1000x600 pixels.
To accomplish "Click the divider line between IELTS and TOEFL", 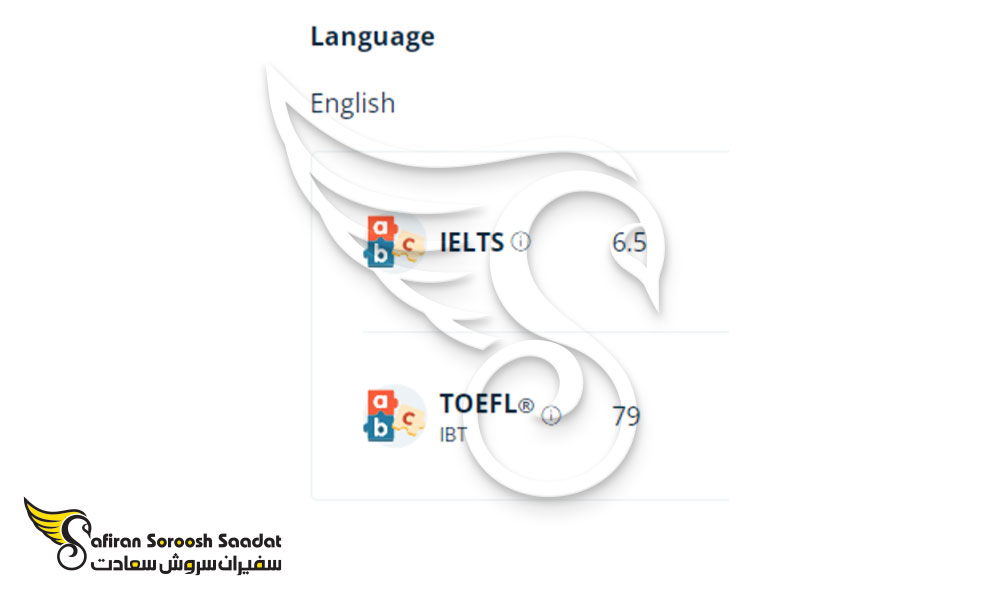I will [x=546, y=332].
